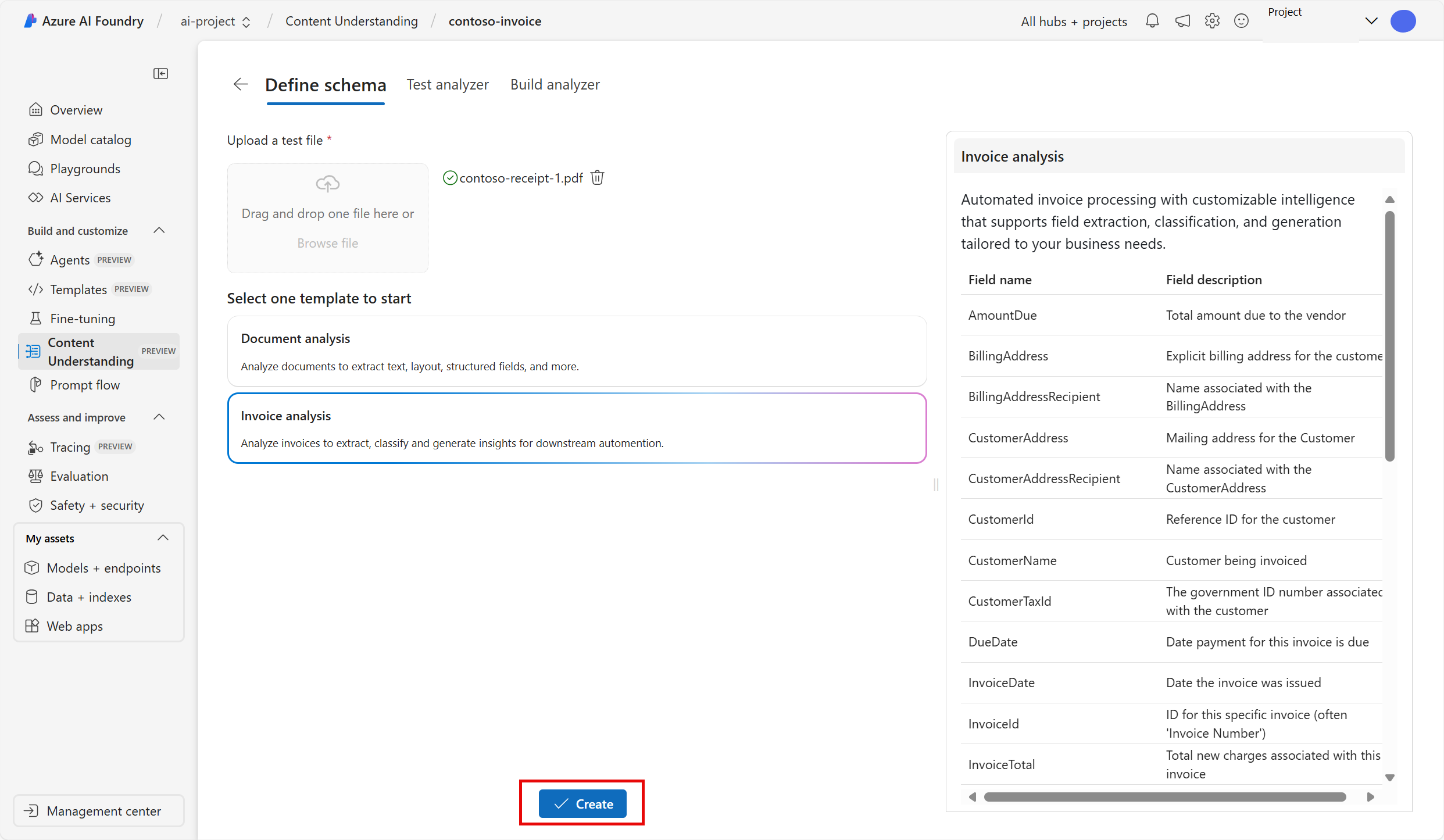The height and width of the screenshot is (840, 1444).
Task: Click panel resize handle between panes
Action: (x=936, y=485)
